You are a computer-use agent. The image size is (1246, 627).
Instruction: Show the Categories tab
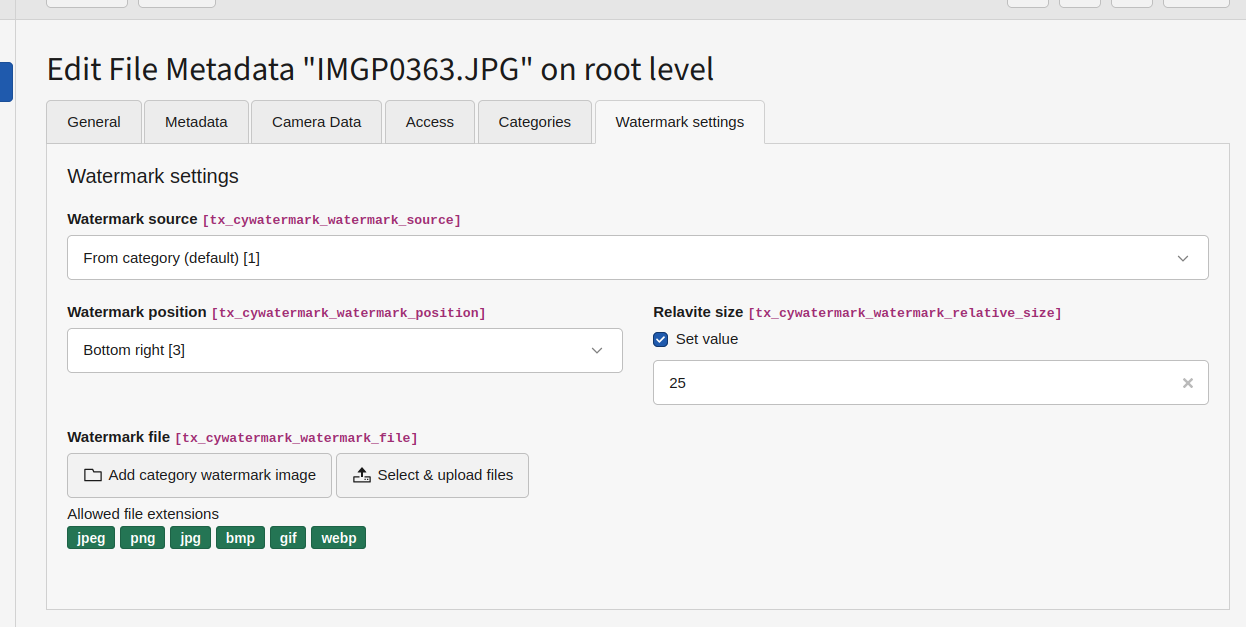pyautogui.click(x=534, y=122)
